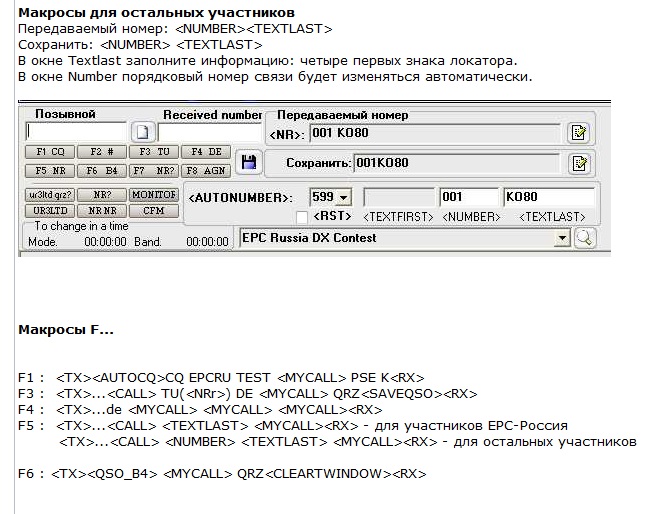Click the floppy disk save icon
This screenshot has height=514, width=668.
point(248,162)
